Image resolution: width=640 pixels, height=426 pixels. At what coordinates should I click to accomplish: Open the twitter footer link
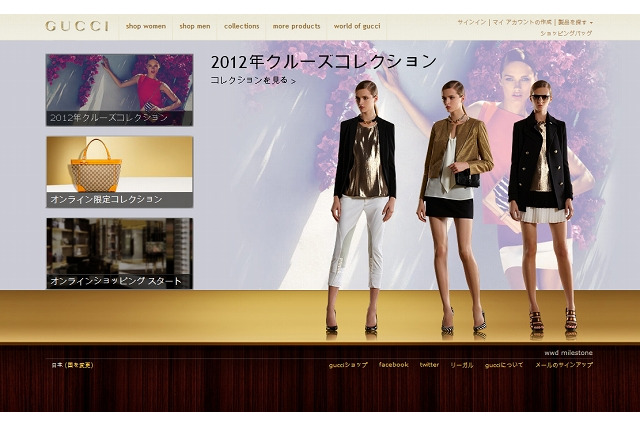click(429, 365)
